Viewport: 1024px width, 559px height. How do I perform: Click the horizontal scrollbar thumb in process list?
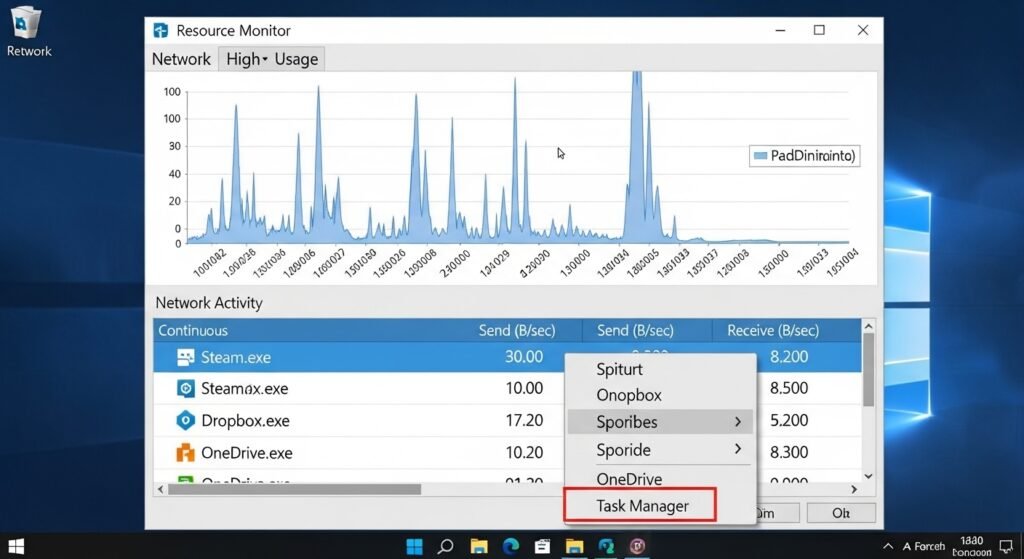(x=294, y=489)
